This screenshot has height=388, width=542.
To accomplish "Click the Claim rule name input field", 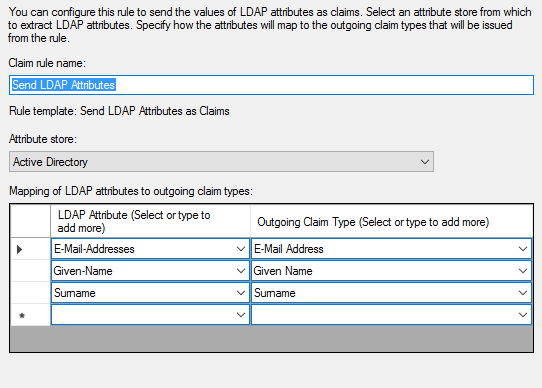I will click(x=271, y=85).
